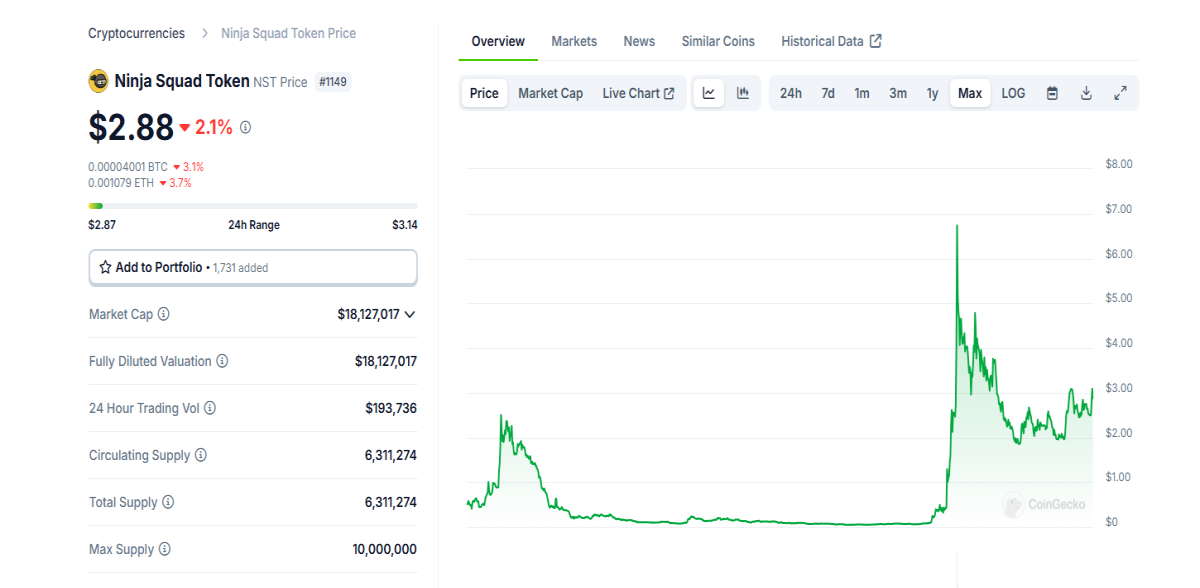The height and width of the screenshot is (588, 1200).
Task: Toggle LOG scale on chart
Action: [x=1013, y=93]
